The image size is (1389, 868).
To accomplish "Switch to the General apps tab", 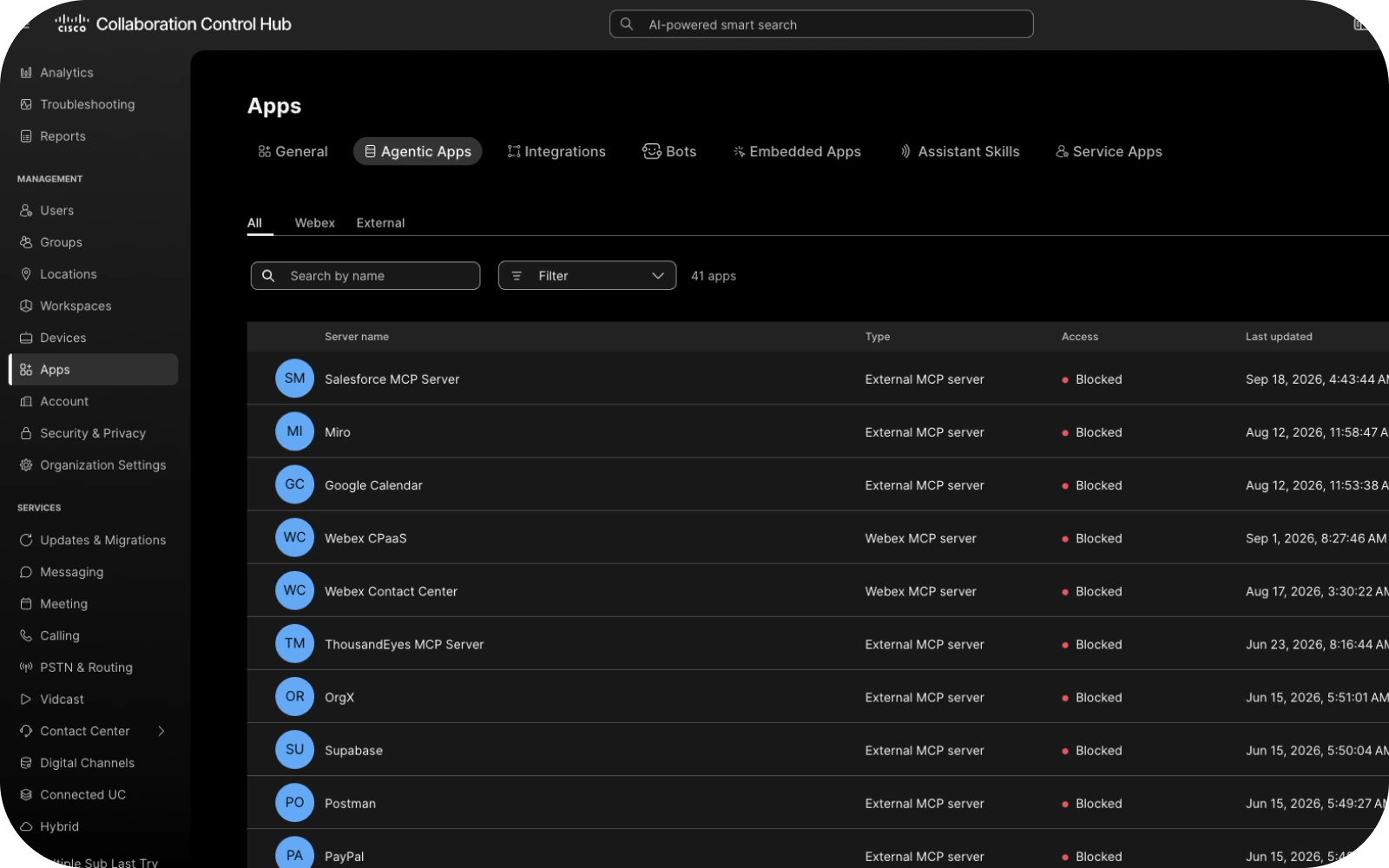I will coord(293,151).
